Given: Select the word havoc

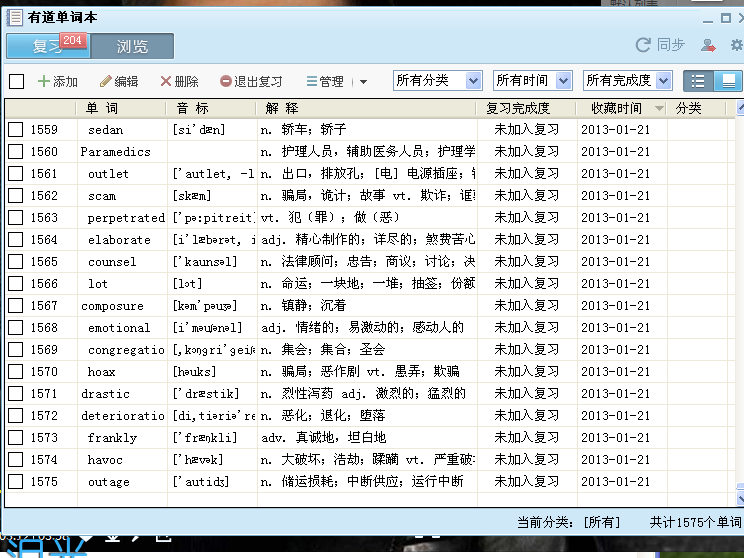Looking at the screenshot, I should [x=105, y=460].
